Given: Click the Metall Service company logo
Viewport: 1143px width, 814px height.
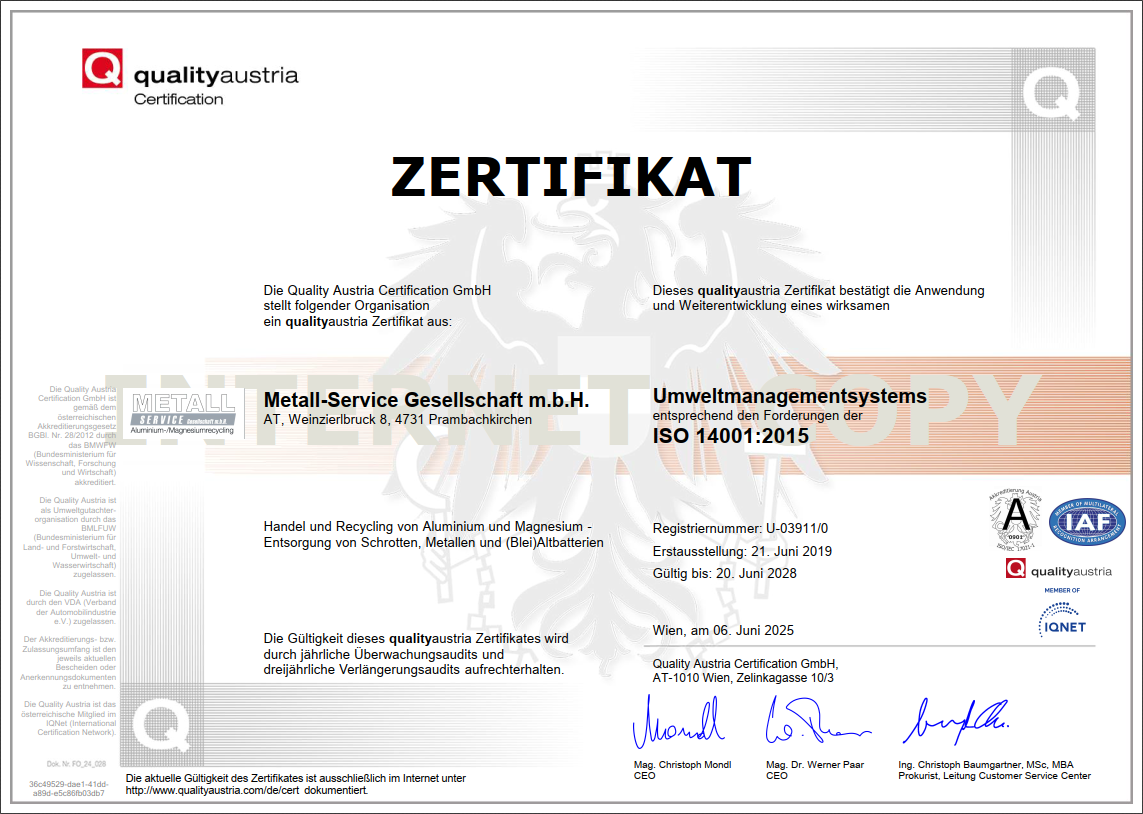Looking at the screenshot, I should [x=183, y=410].
